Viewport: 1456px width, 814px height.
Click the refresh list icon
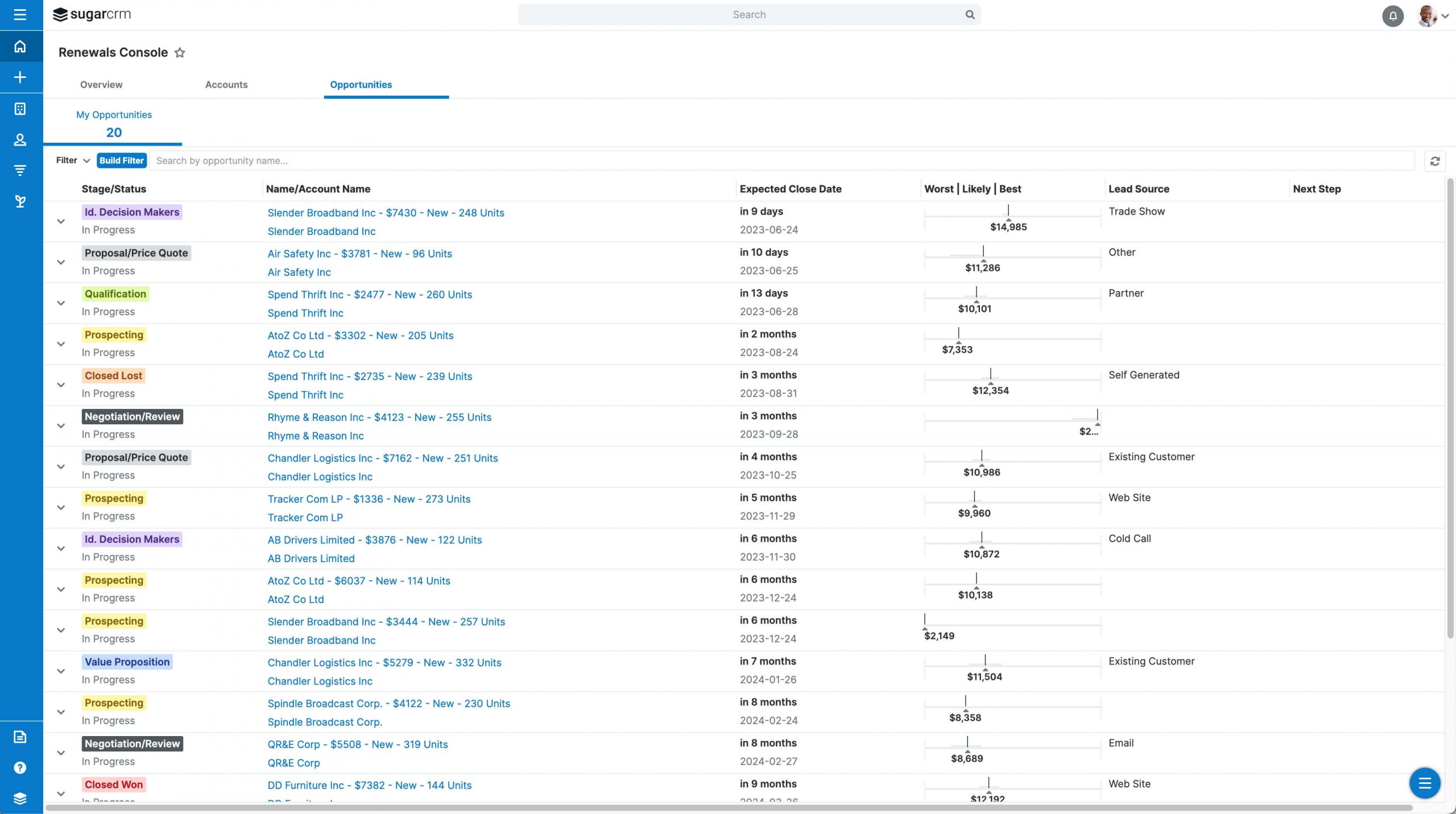[1434, 161]
